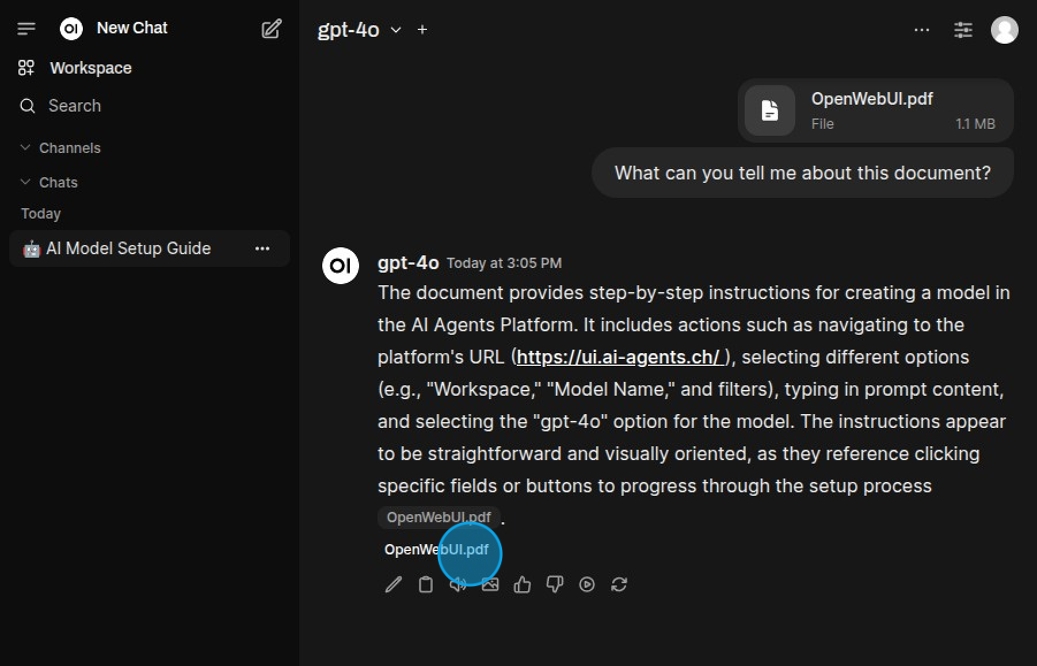The width and height of the screenshot is (1037, 666).
Task: Give the response a thumbs down
Action: tap(555, 585)
